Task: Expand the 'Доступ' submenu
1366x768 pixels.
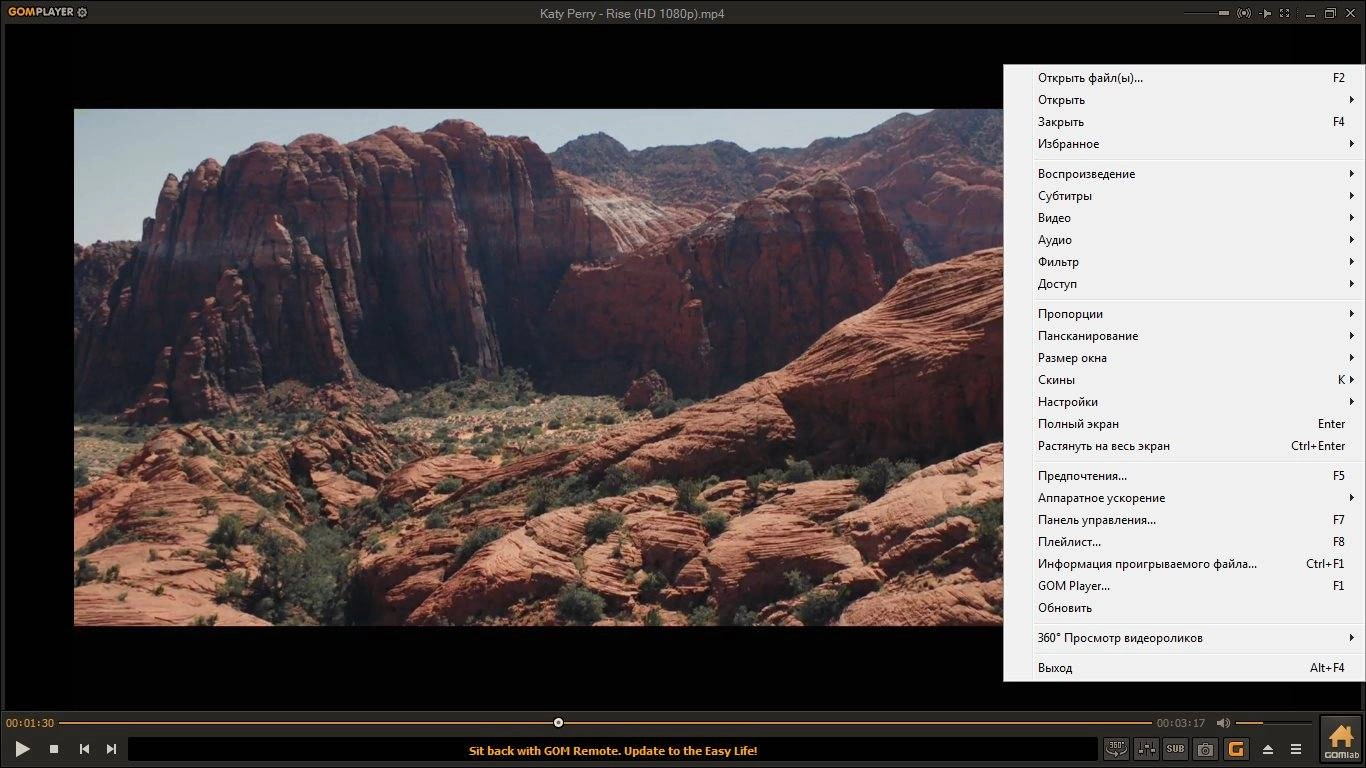Action: click(x=1185, y=283)
